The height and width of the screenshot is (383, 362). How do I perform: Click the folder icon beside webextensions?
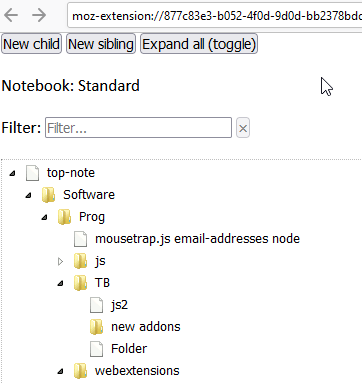(80, 371)
